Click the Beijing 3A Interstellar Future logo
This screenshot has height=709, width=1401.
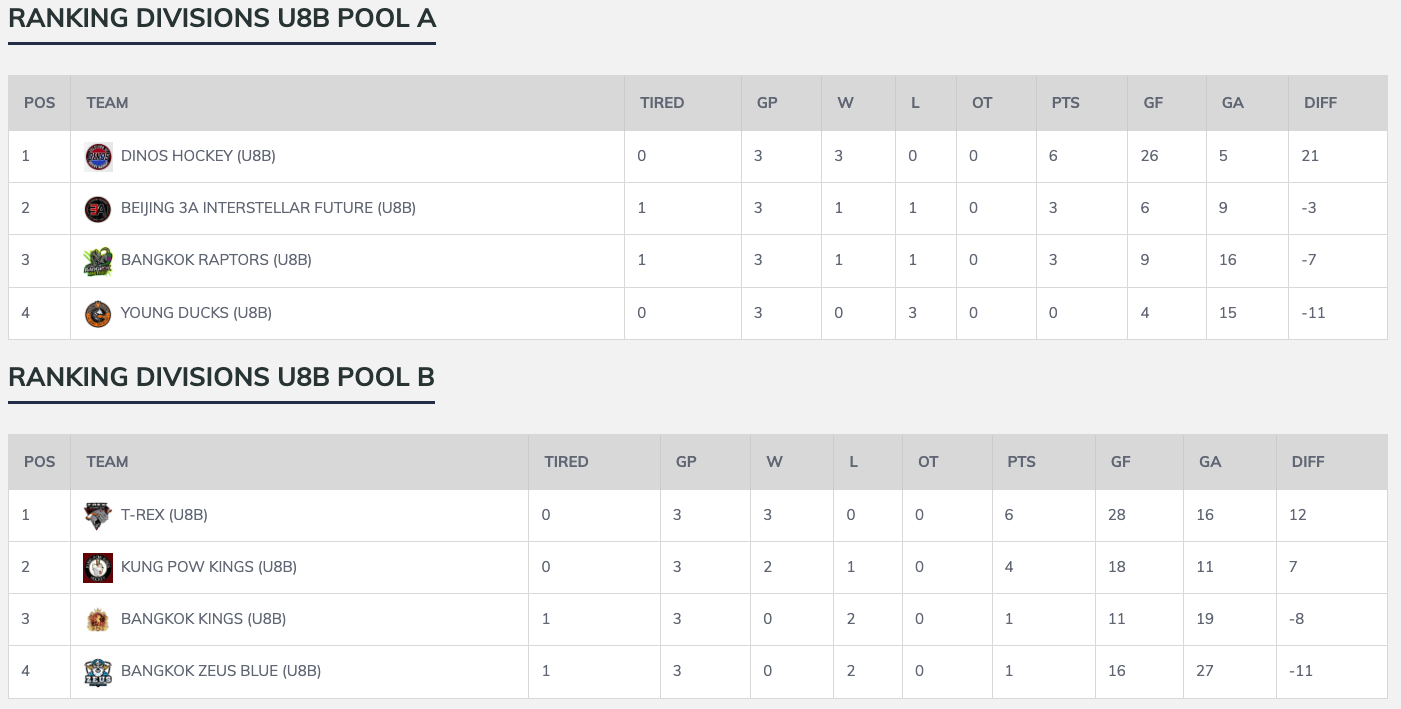pyautogui.click(x=98, y=209)
